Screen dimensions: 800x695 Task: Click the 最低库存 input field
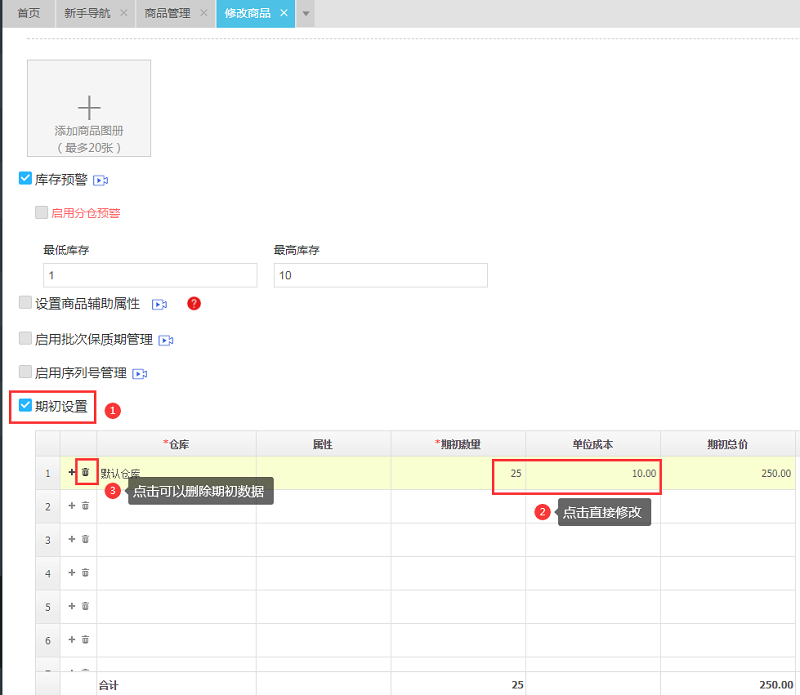coord(150,275)
